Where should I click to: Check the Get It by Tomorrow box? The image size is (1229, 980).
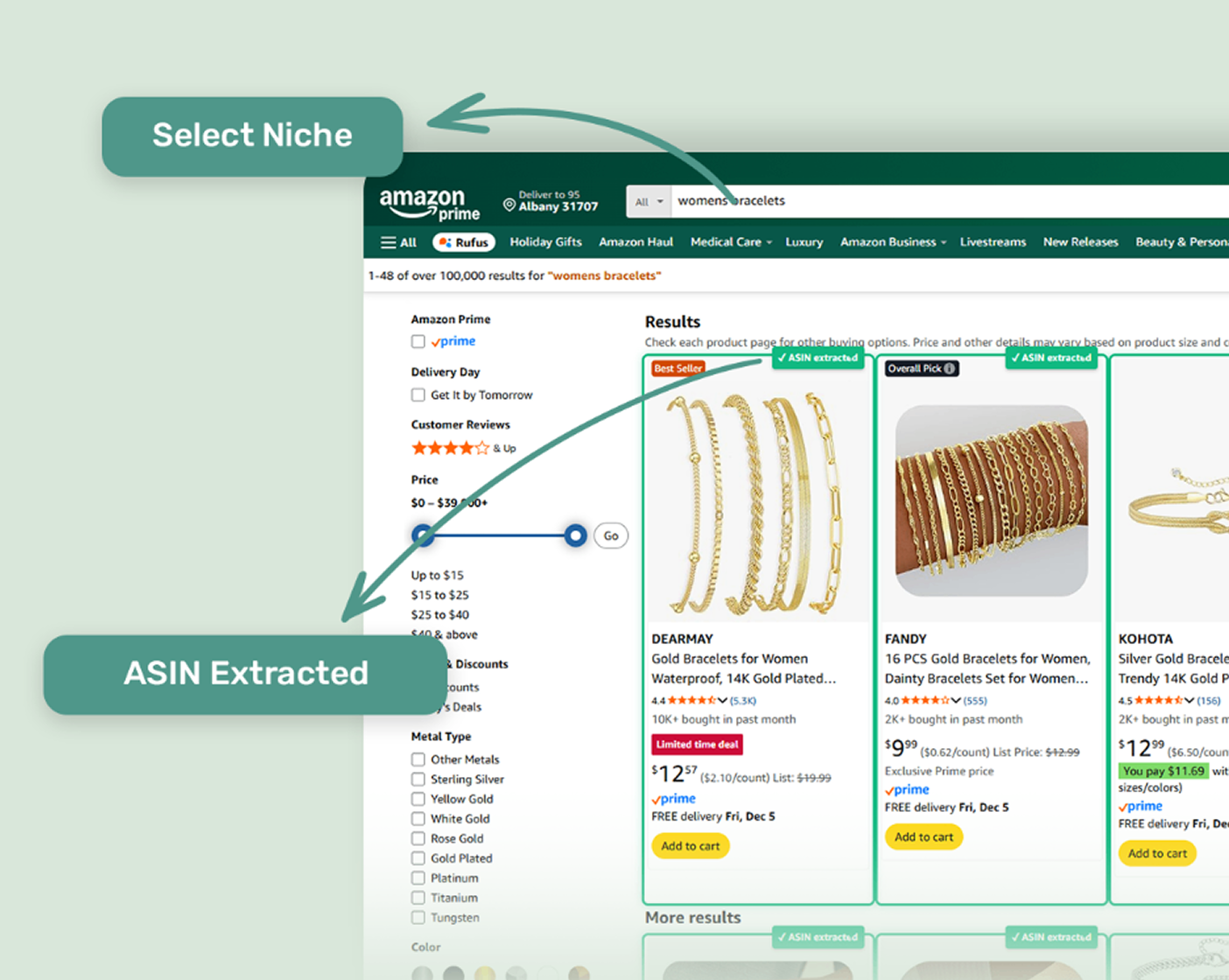(418, 395)
